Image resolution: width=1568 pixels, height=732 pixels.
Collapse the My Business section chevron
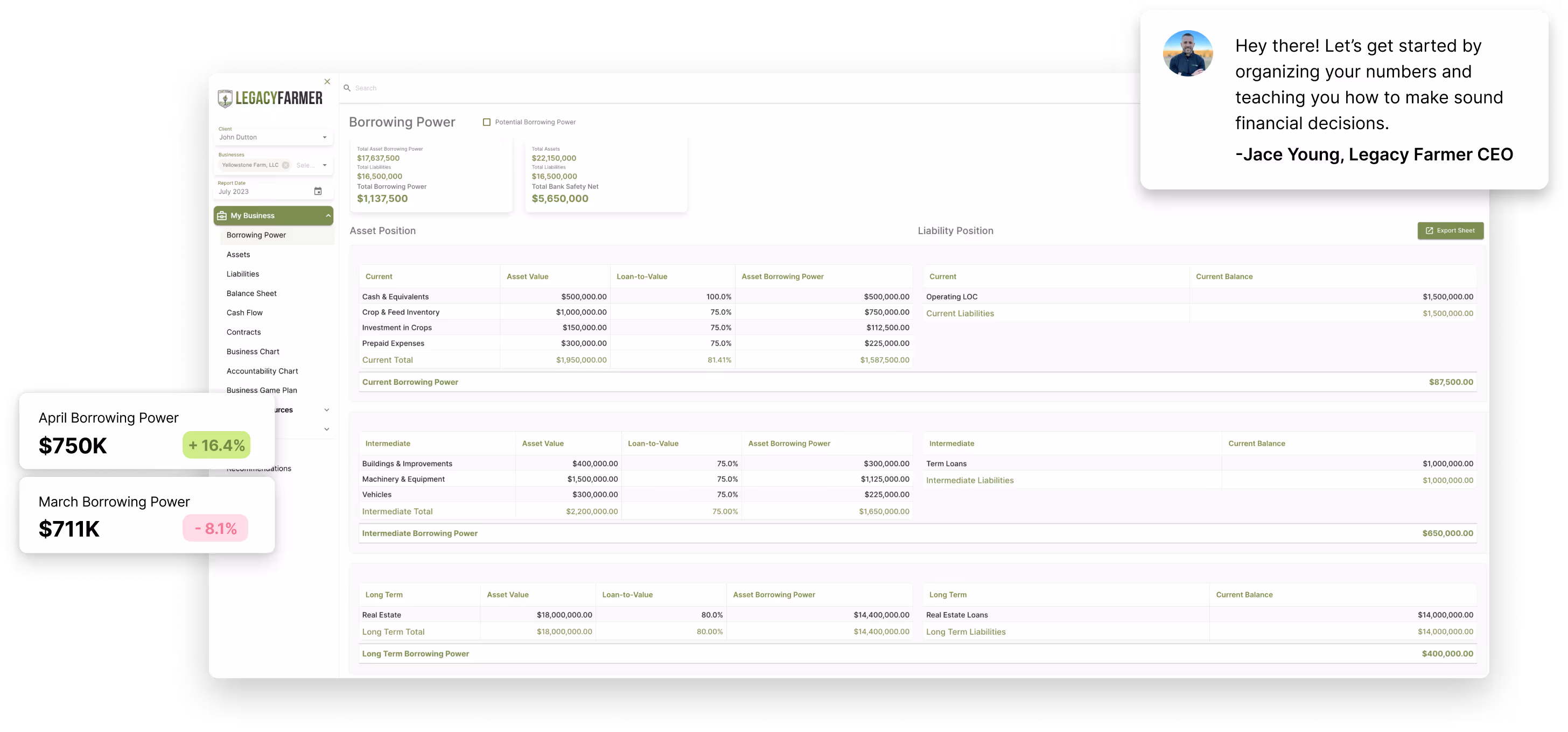[x=328, y=215]
